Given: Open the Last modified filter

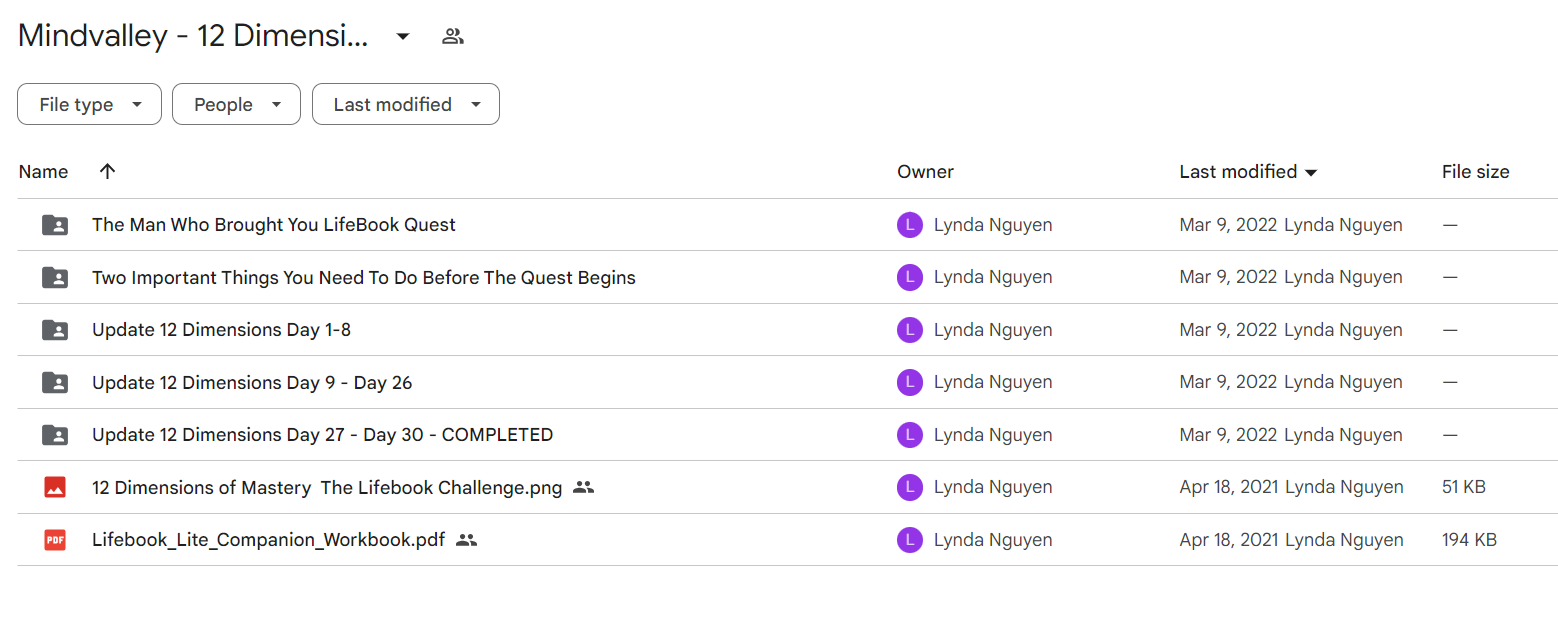Looking at the screenshot, I should [406, 104].
